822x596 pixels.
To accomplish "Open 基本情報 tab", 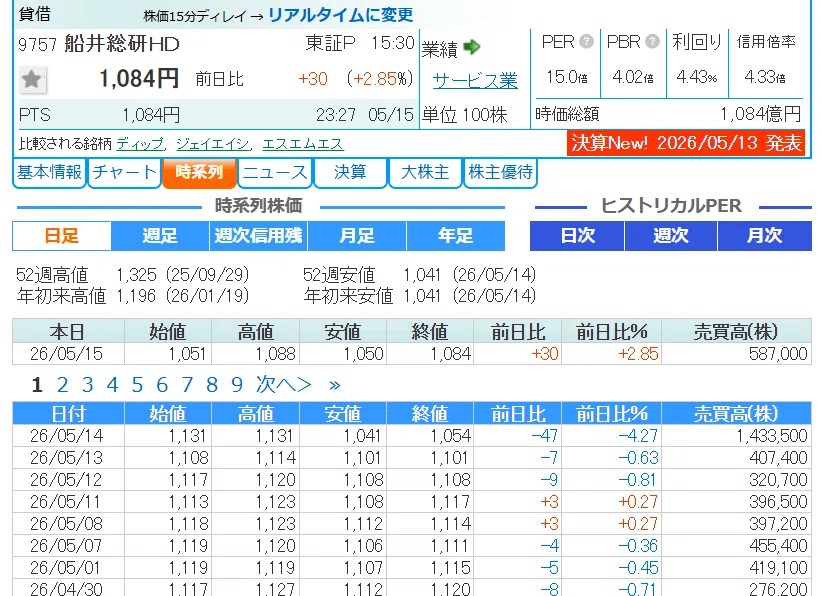I will (49, 172).
